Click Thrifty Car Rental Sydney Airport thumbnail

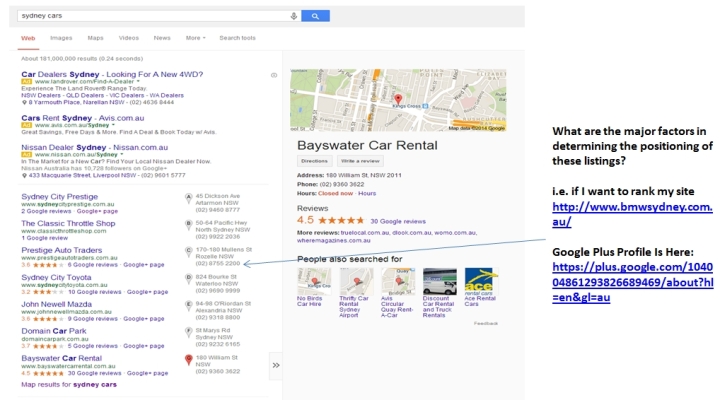pyautogui.click(x=356, y=281)
